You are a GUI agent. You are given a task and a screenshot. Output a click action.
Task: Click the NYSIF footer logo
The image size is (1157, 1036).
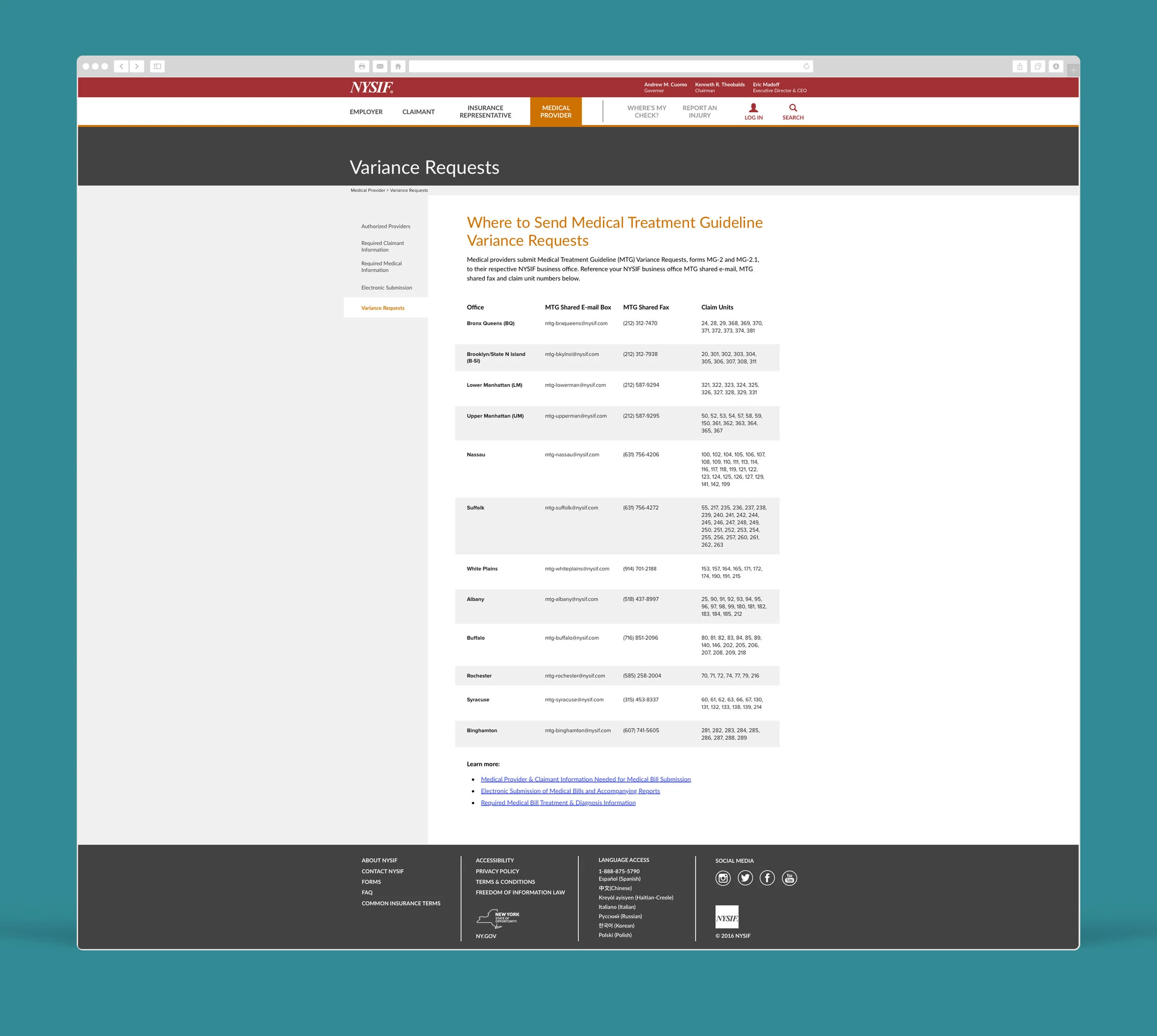click(x=727, y=917)
